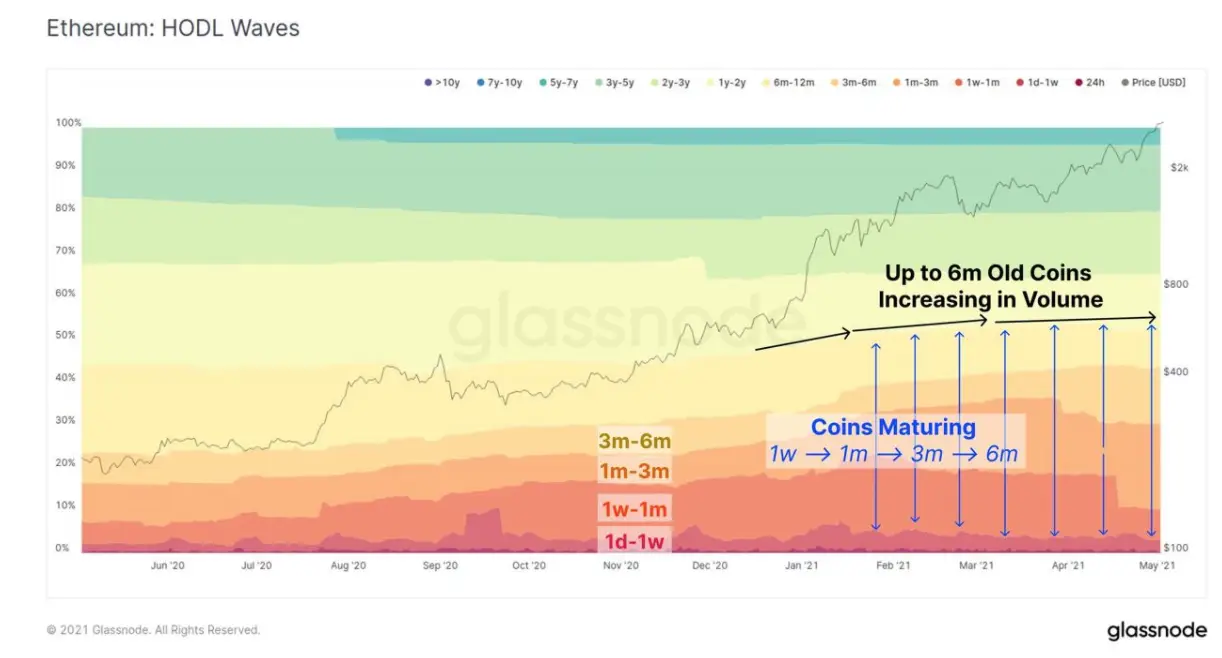This screenshot has width=1222, height=658.
Task: Toggle the 1y-2y legend entry
Action: (x=726, y=83)
